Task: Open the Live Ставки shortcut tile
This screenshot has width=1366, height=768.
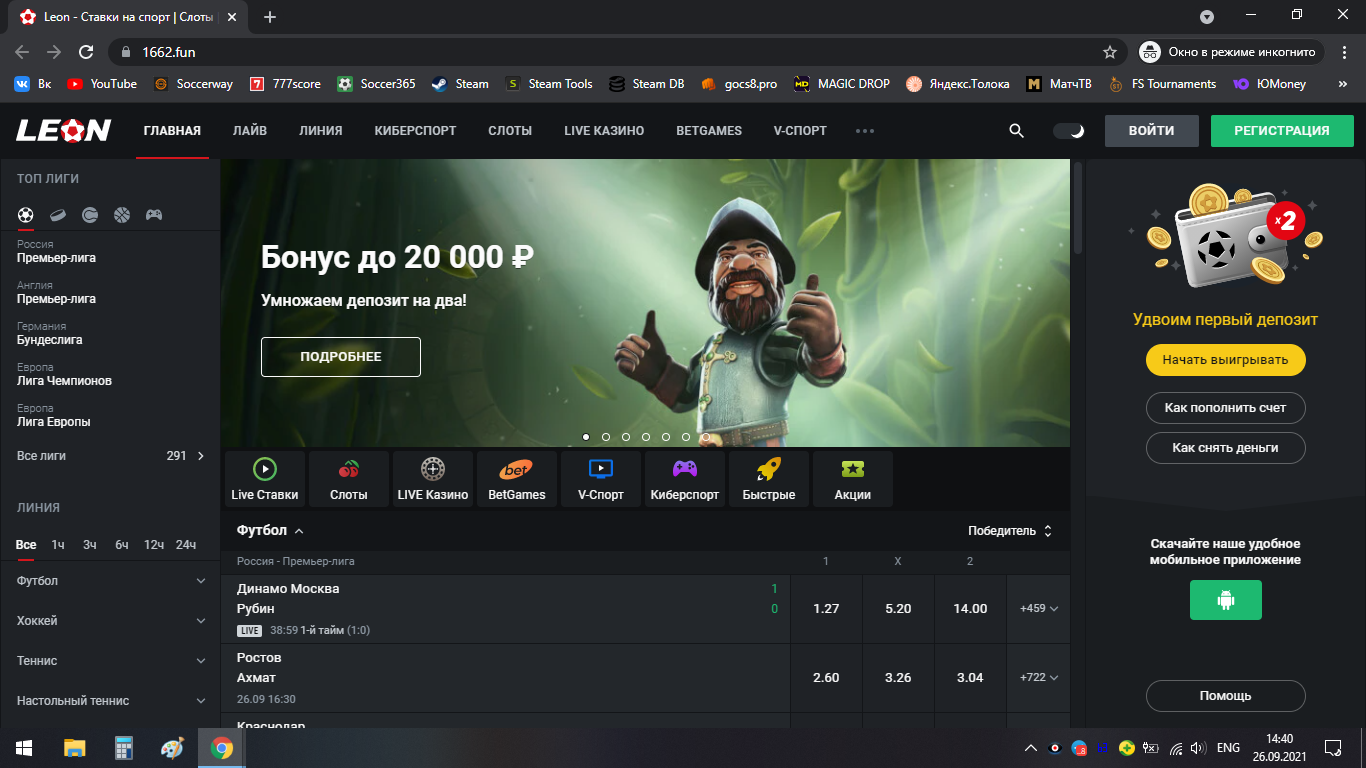Action: point(265,479)
